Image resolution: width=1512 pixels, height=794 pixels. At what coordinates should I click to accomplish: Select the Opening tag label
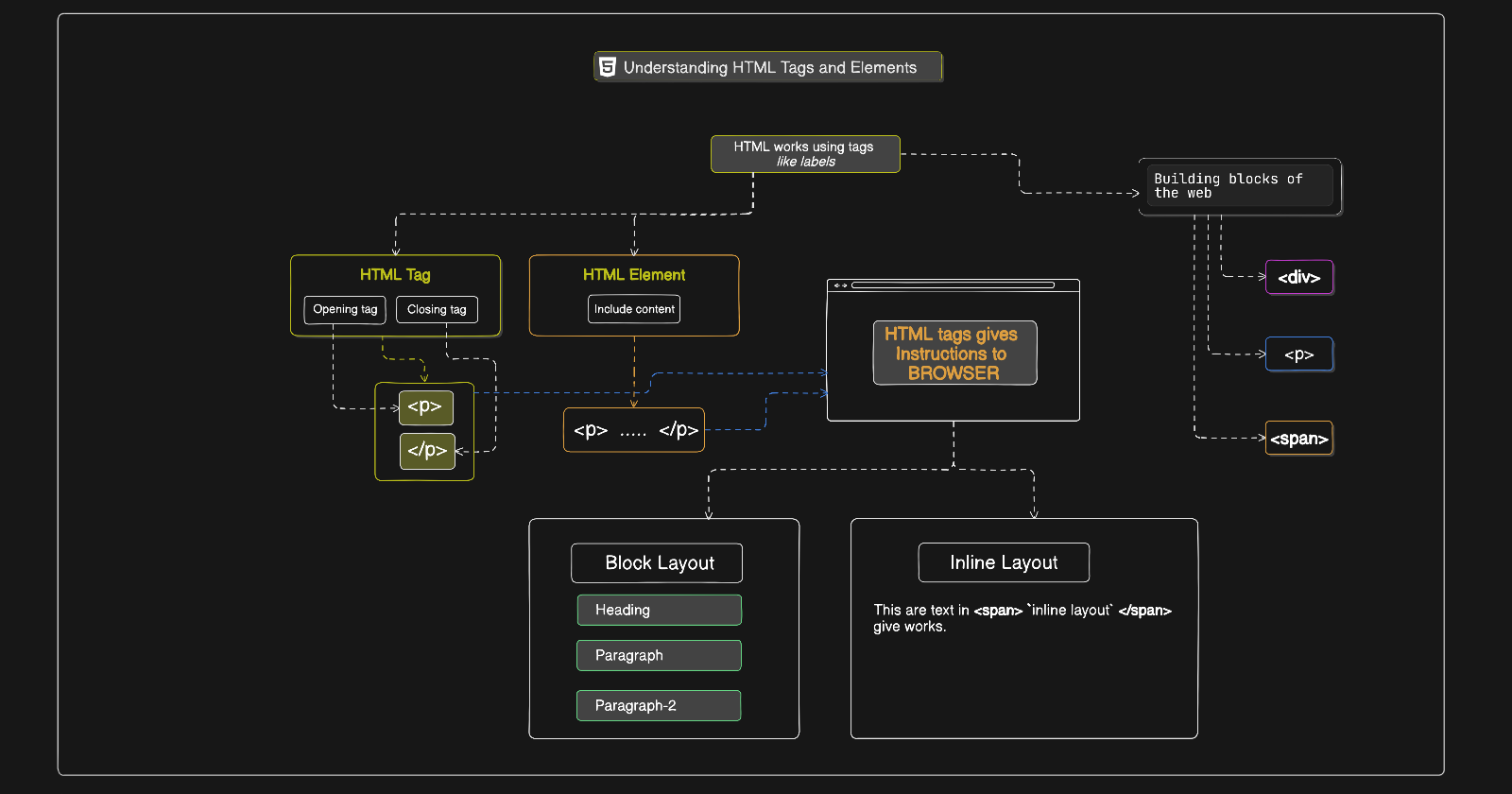345,309
